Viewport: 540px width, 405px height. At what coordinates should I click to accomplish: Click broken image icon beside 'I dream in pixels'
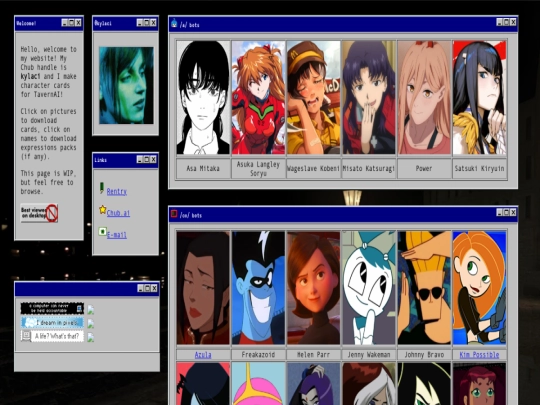(x=91, y=323)
